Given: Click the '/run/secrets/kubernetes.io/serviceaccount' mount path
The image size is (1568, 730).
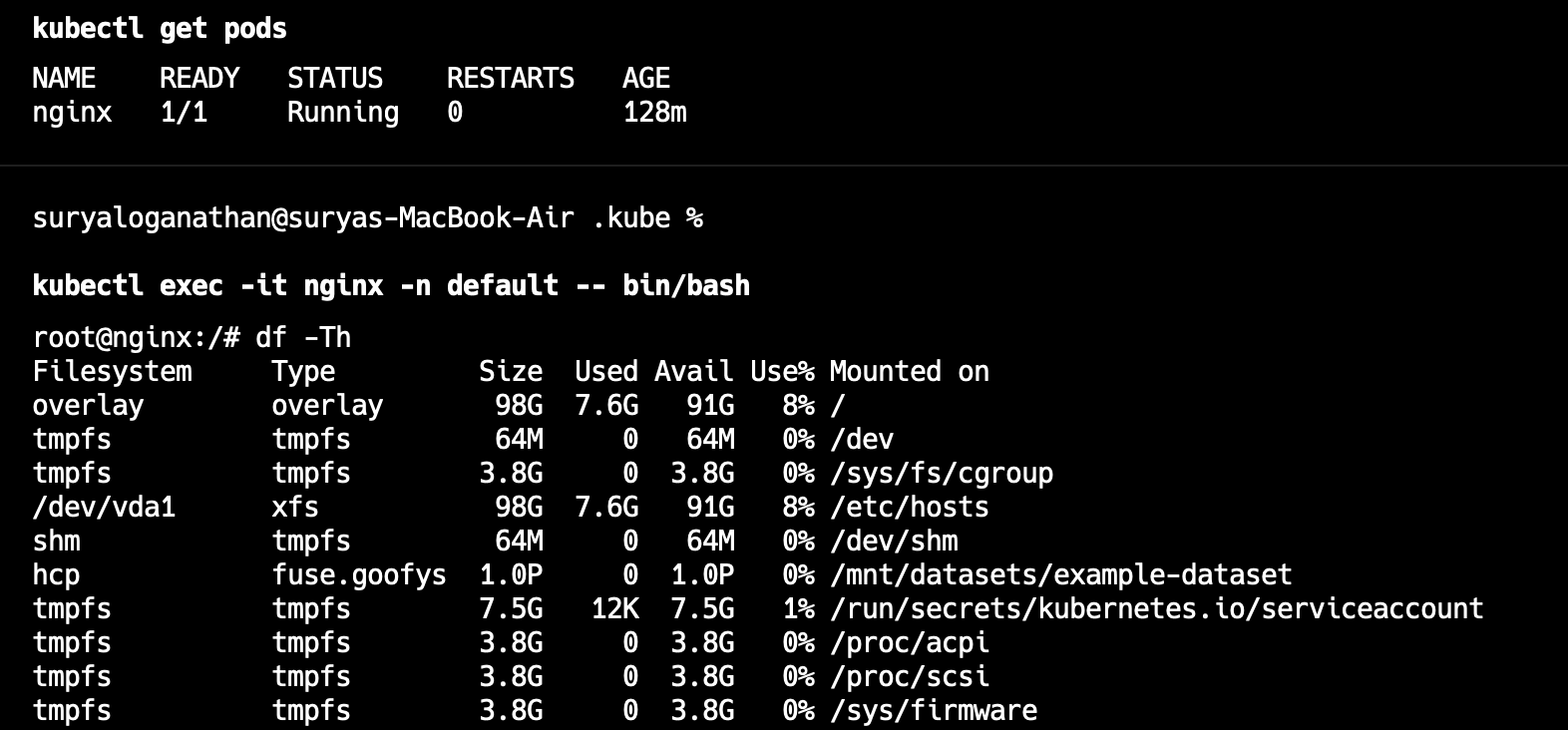Looking at the screenshot, I should [x=1157, y=608].
